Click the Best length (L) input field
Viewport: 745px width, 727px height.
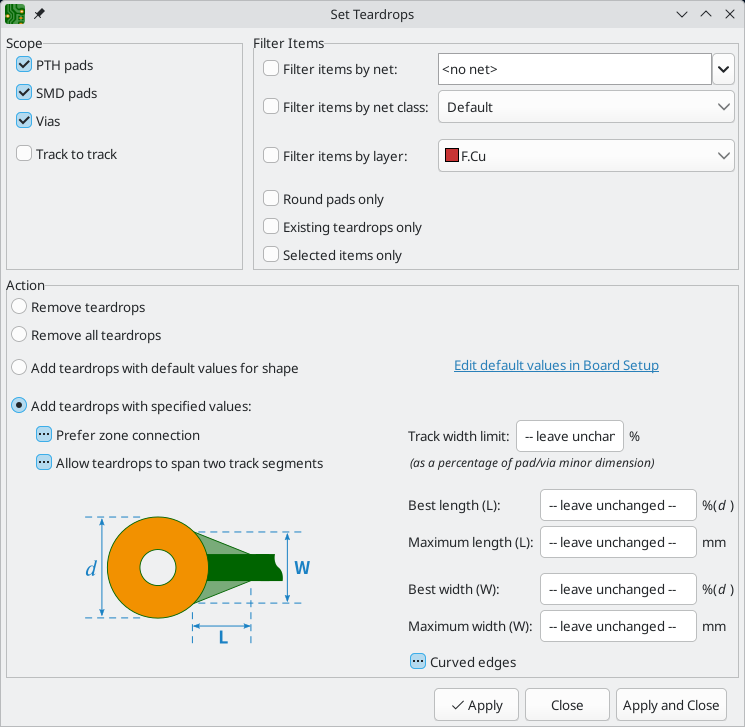[617, 505]
